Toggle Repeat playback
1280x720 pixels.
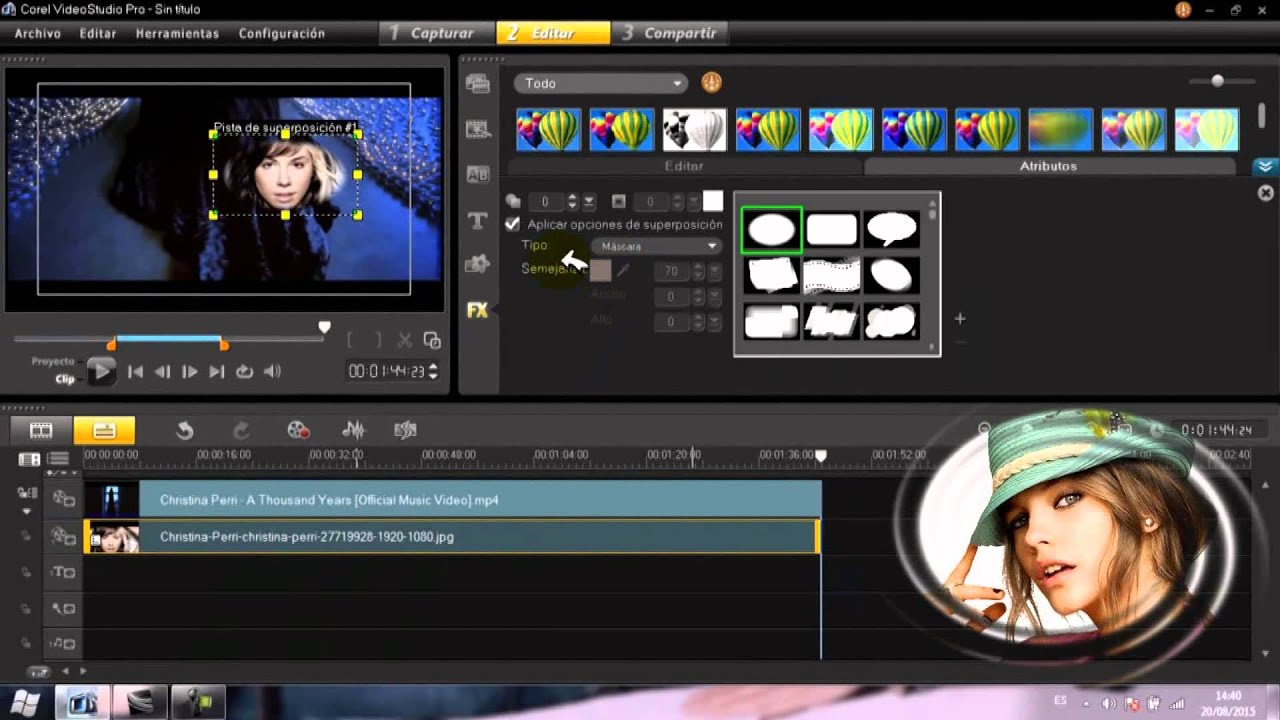click(244, 371)
